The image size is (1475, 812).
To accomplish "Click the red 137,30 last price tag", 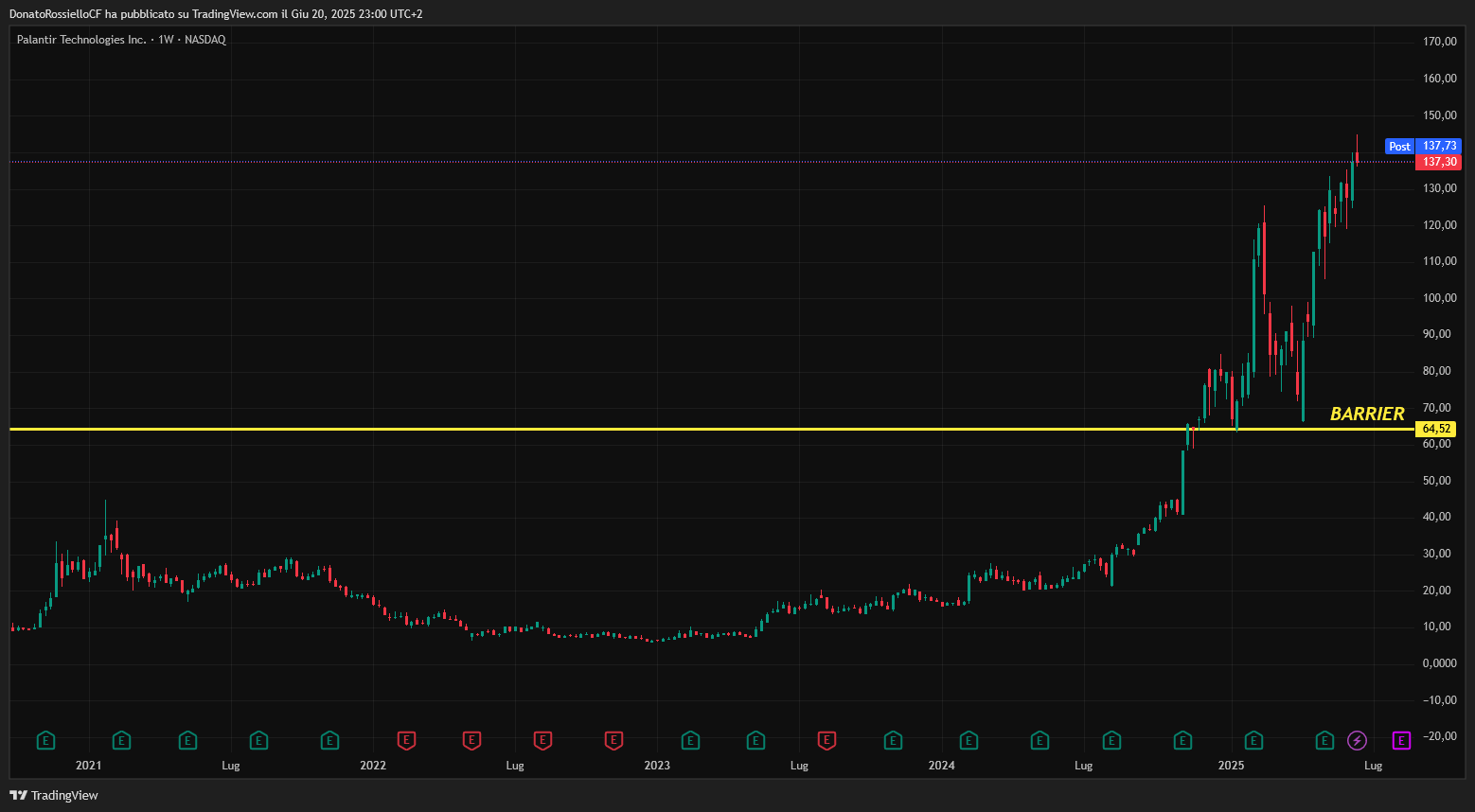I will (x=1439, y=162).
